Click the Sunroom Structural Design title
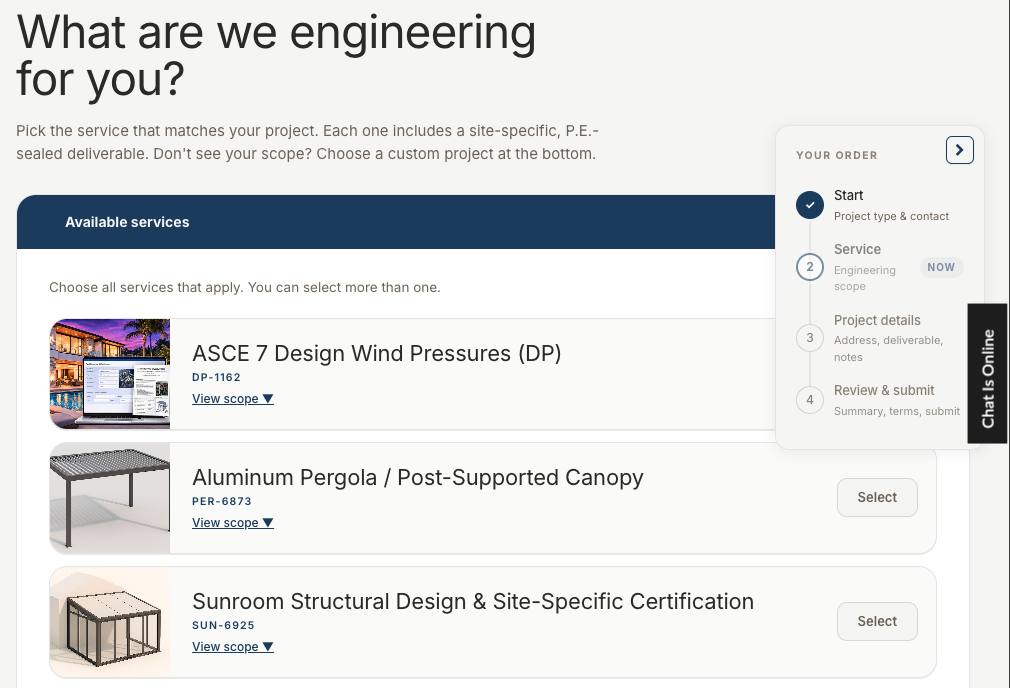The width and height of the screenshot is (1010, 688). coord(473,601)
